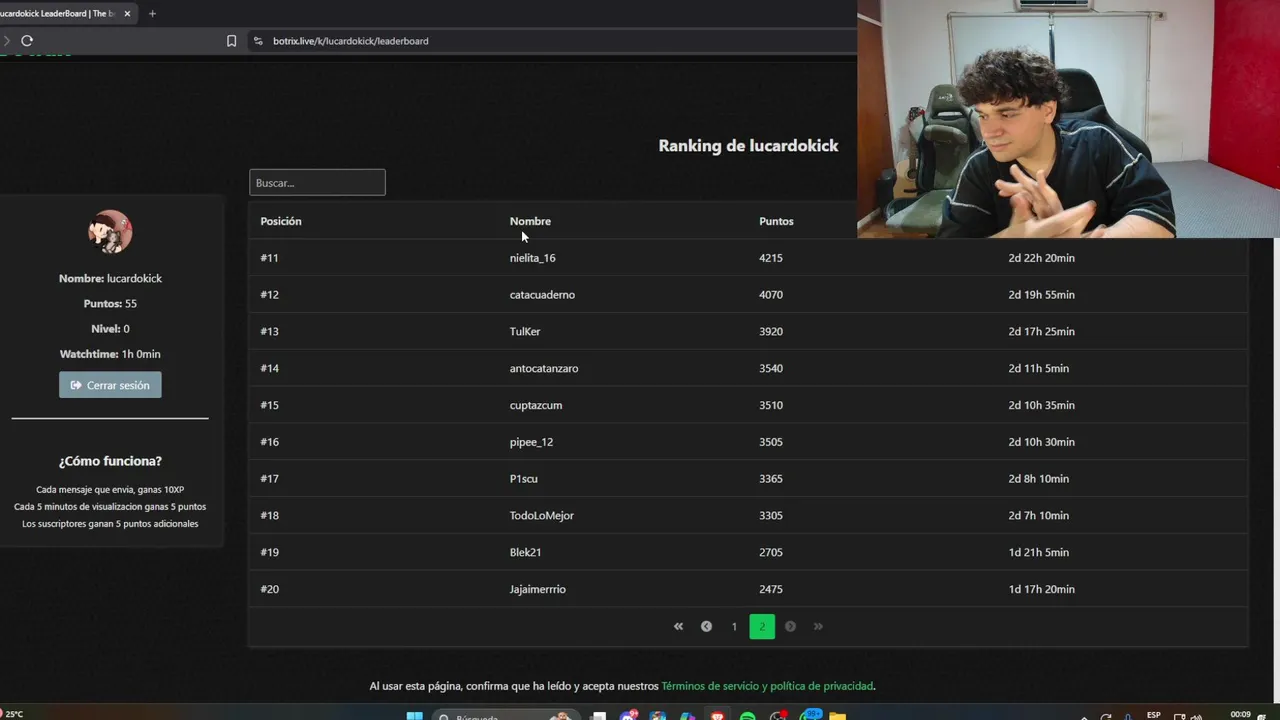Click position #11 cell
This screenshot has width=1280, height=720.
[x=269, y=258]
